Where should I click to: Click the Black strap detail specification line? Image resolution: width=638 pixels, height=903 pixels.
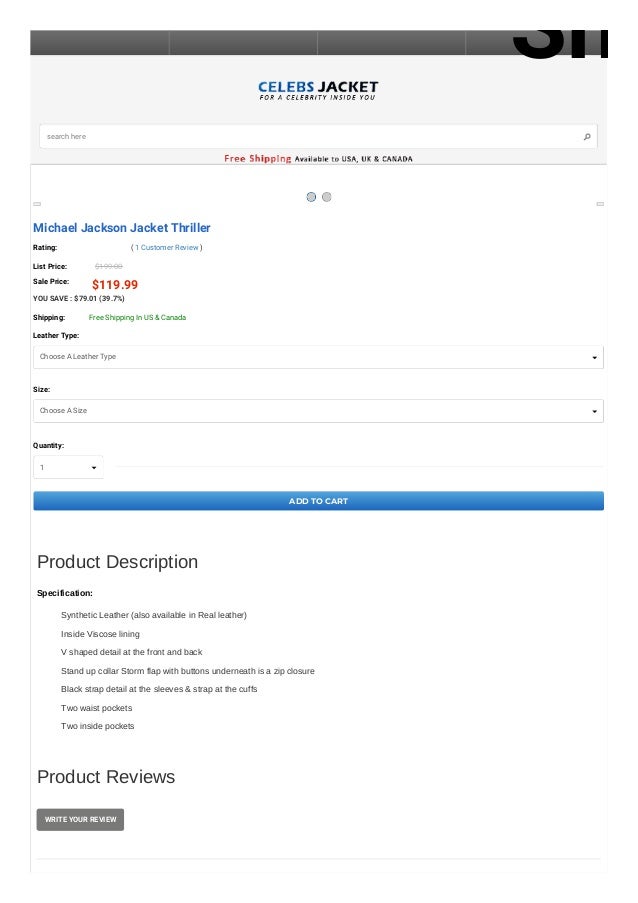coord(159,689)
